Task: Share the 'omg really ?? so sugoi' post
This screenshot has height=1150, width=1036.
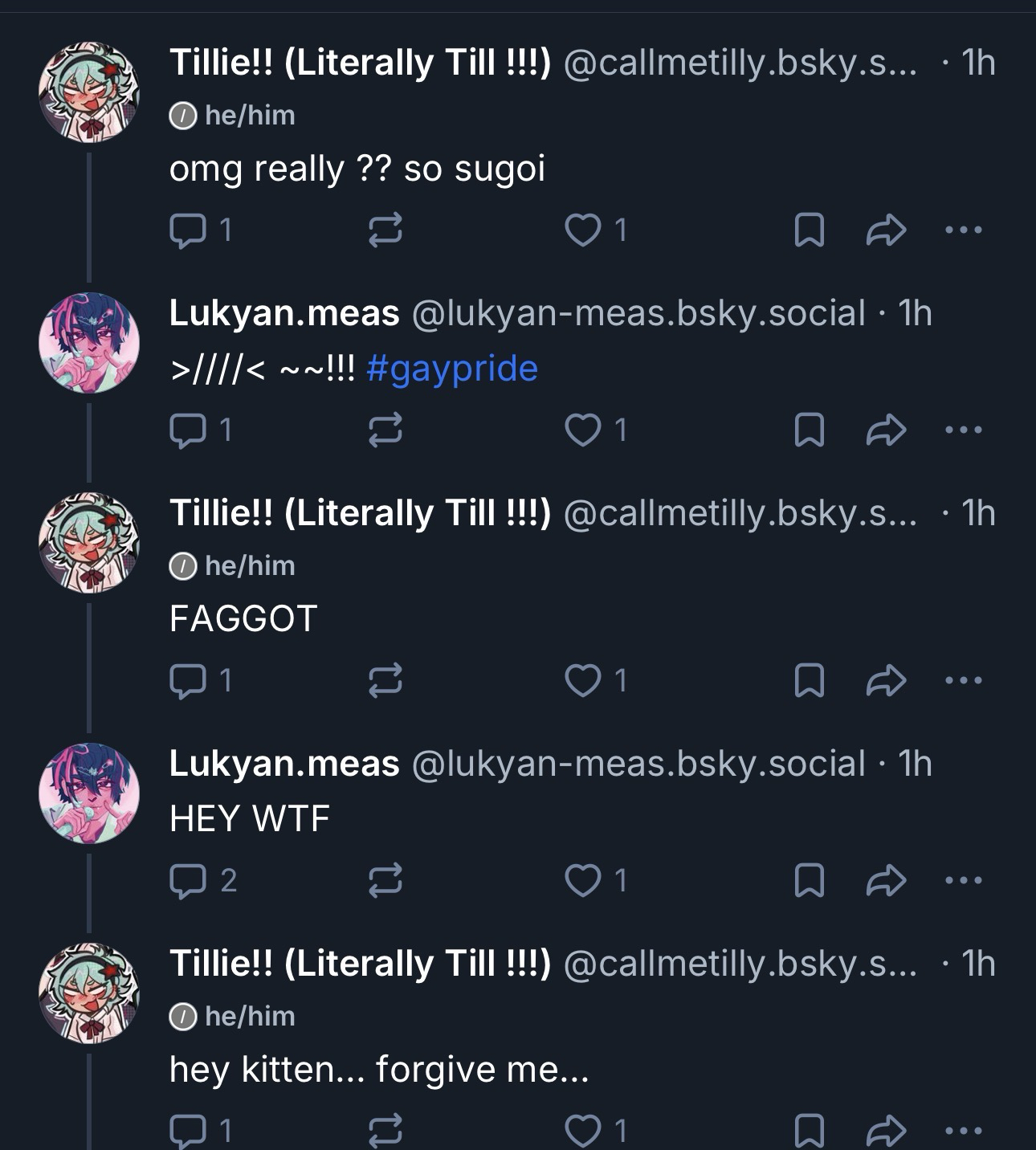Action: pyautogui.click(x=887, y=230)
